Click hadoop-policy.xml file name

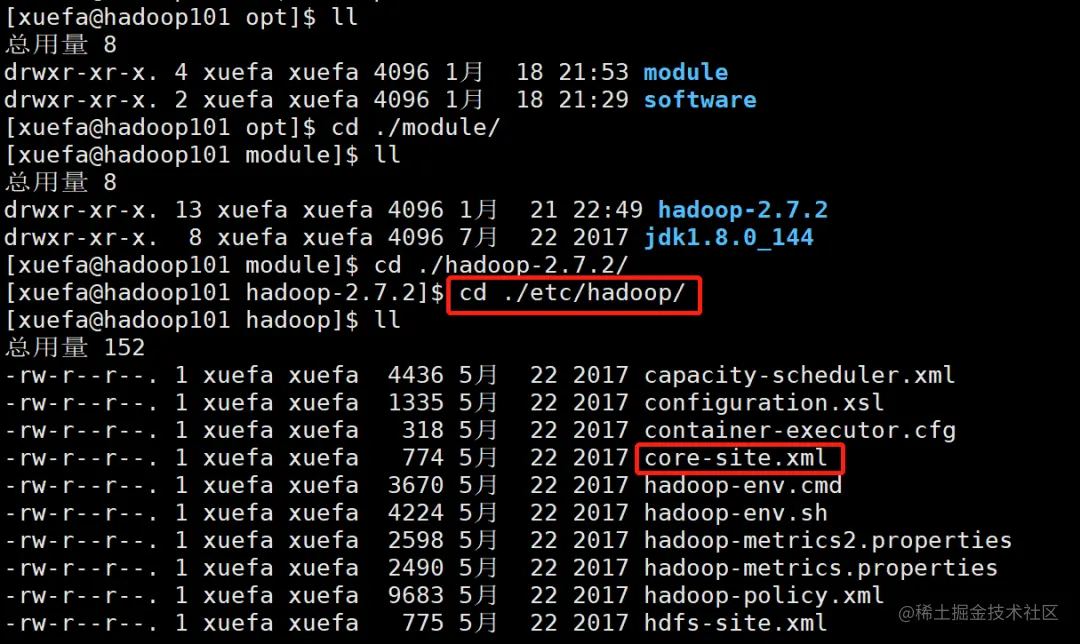[764, 596]
